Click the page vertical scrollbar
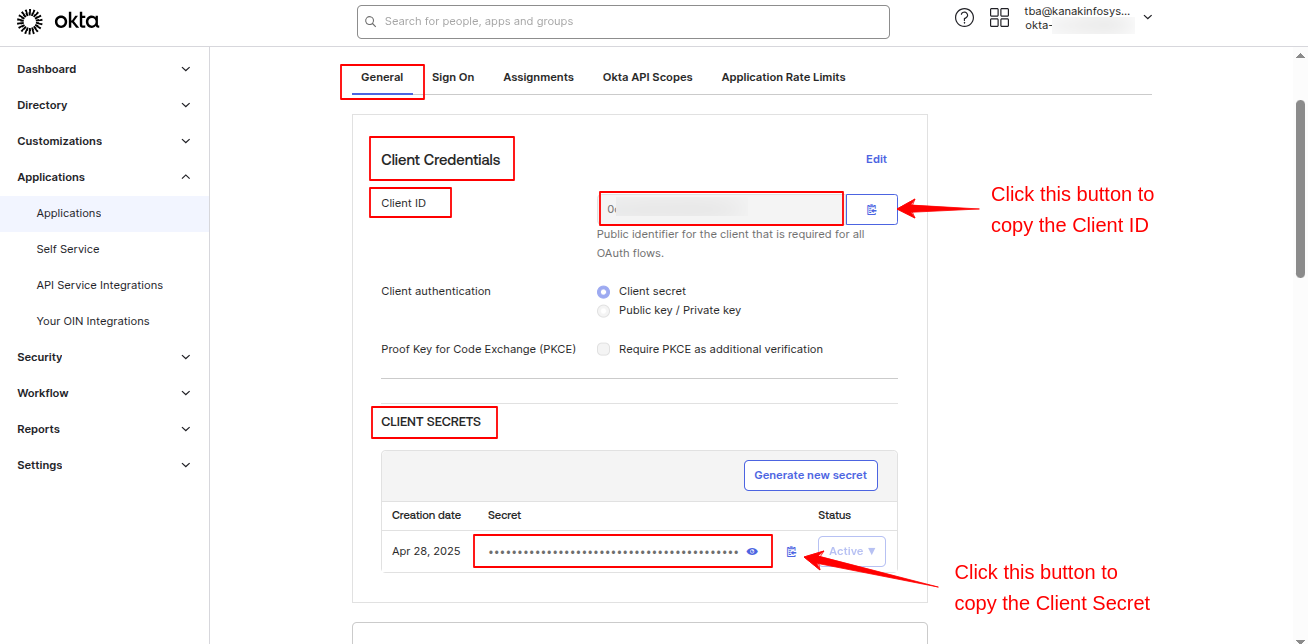 pos(1300,188)
